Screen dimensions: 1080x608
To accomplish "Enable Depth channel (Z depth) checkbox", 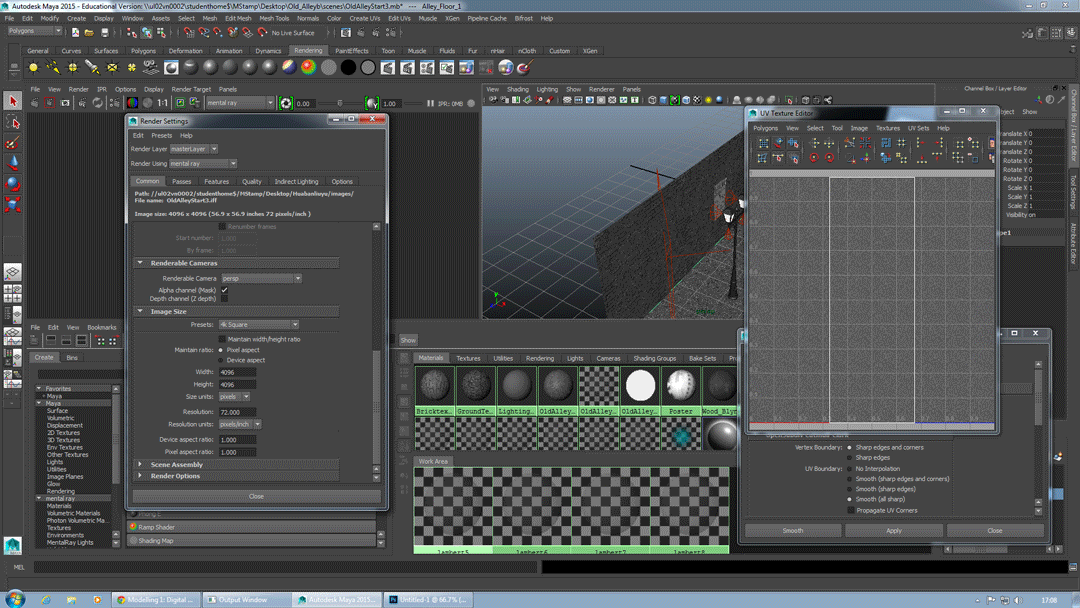I will tap(225, 299).
